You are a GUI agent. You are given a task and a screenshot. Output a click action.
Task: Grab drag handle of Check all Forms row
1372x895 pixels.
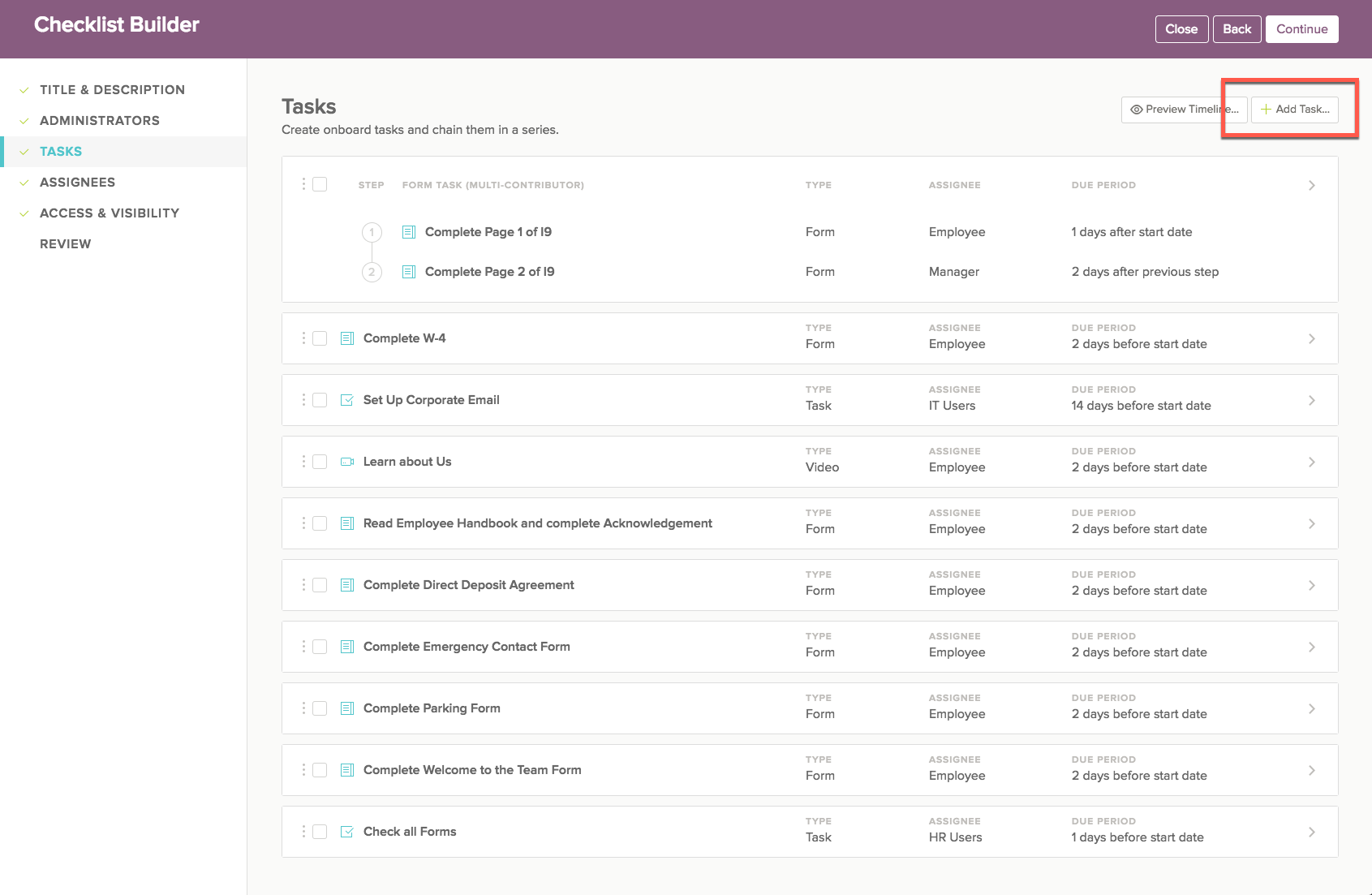click(303, 832)
